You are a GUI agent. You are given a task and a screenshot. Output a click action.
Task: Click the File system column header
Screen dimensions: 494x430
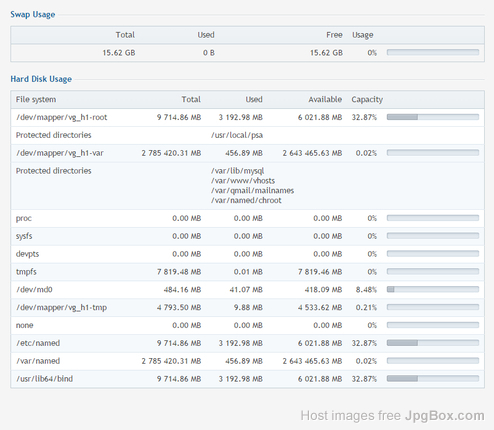36,99
